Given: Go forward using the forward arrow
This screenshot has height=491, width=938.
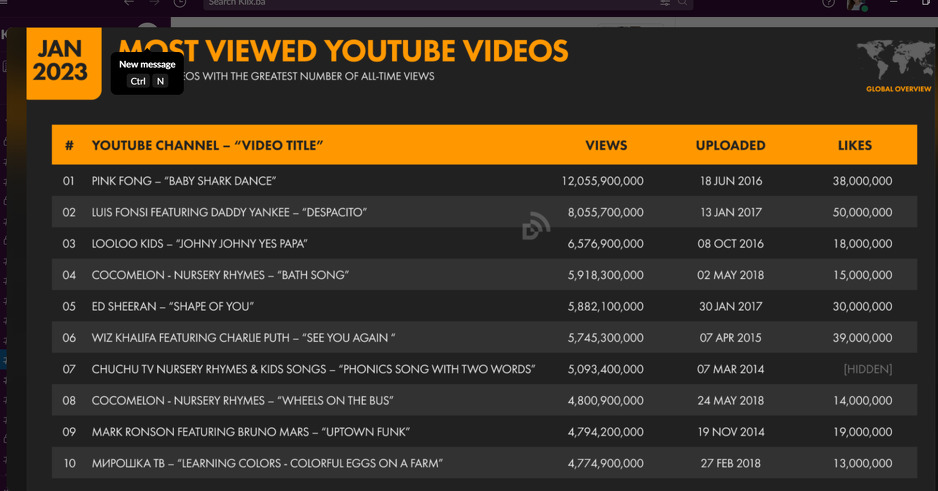Looking at the screenshot, I should pos(154,3).
